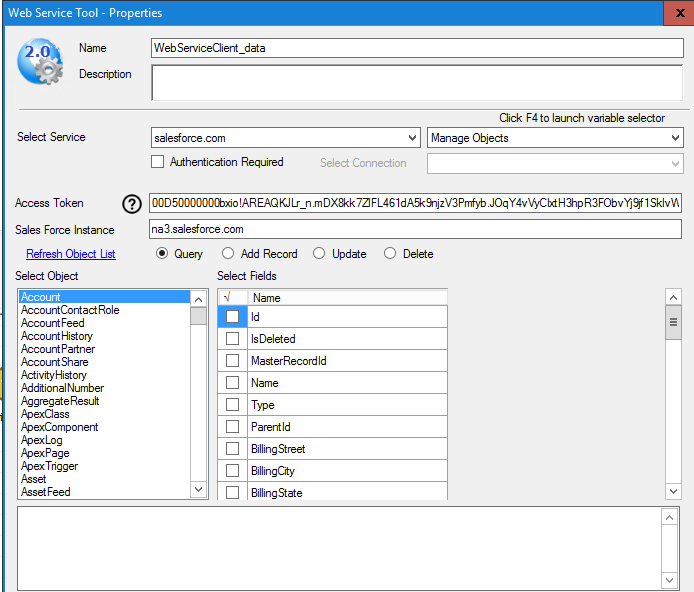Click inside the bottom output text area
The height and width of the screenshot is (592, 694).
339,549
